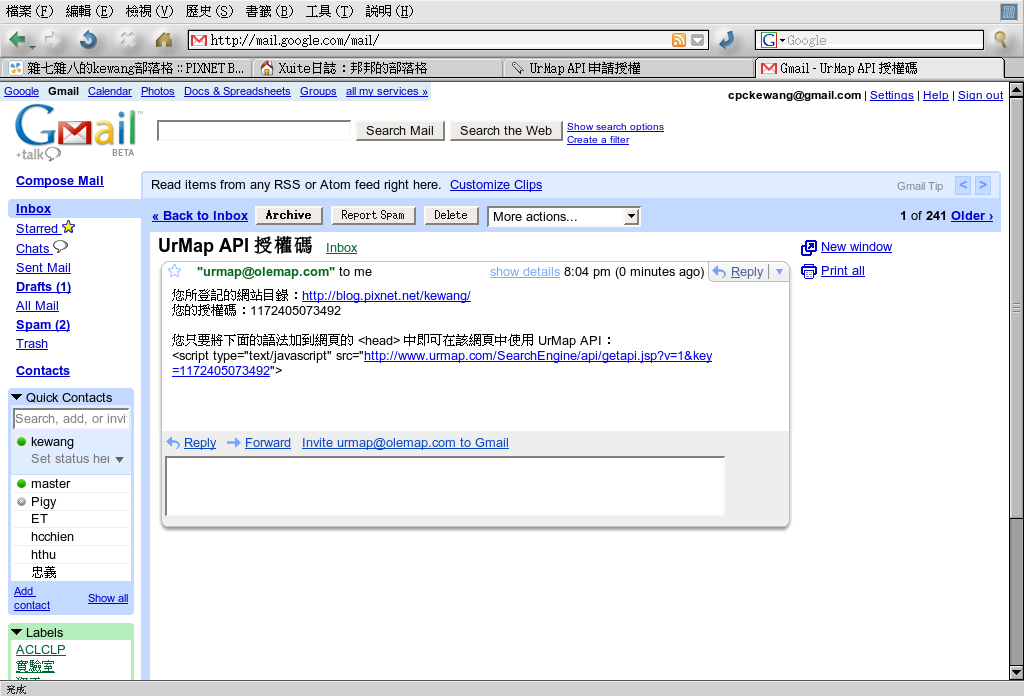Open the address bar history dropdown

697,40
